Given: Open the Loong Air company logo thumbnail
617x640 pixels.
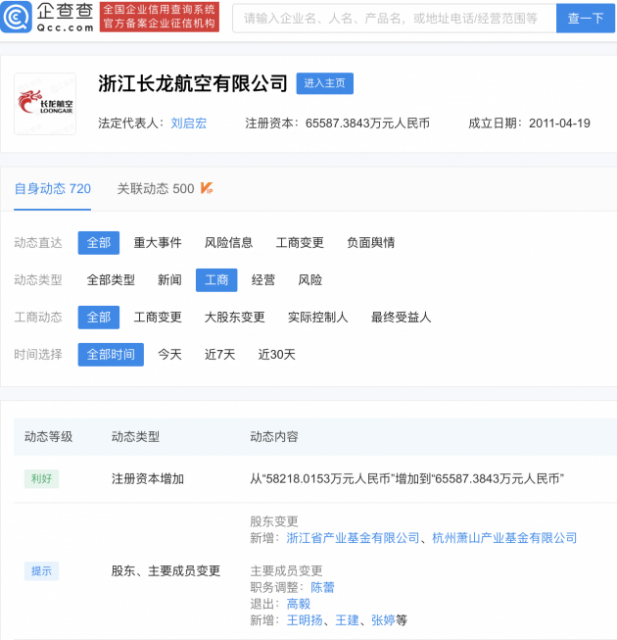Looking at the screenshot, I should (x=45, y=104).
